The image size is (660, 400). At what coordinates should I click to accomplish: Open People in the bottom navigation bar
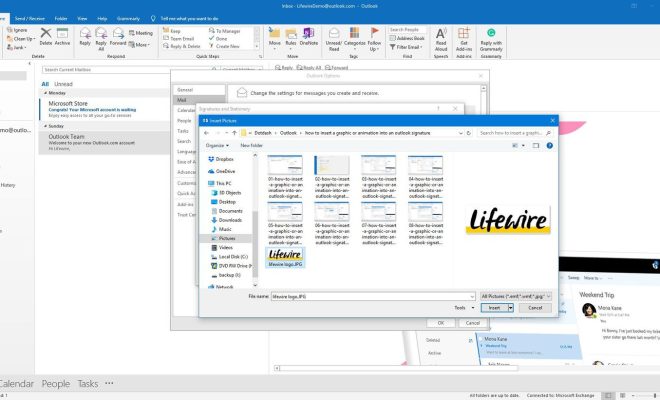(x=56, y=384)
